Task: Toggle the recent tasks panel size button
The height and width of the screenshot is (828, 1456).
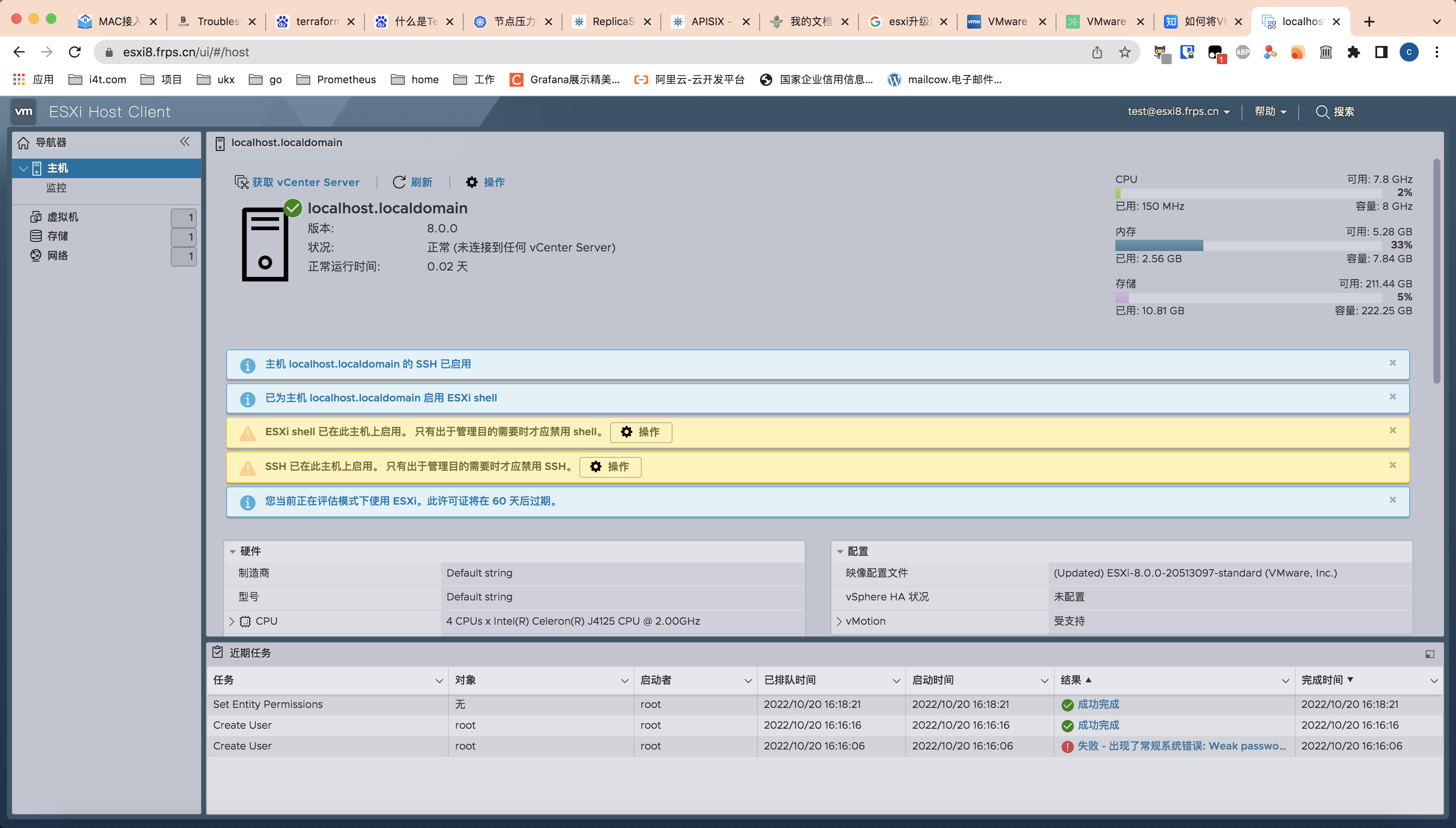Action: [1430, 655]
